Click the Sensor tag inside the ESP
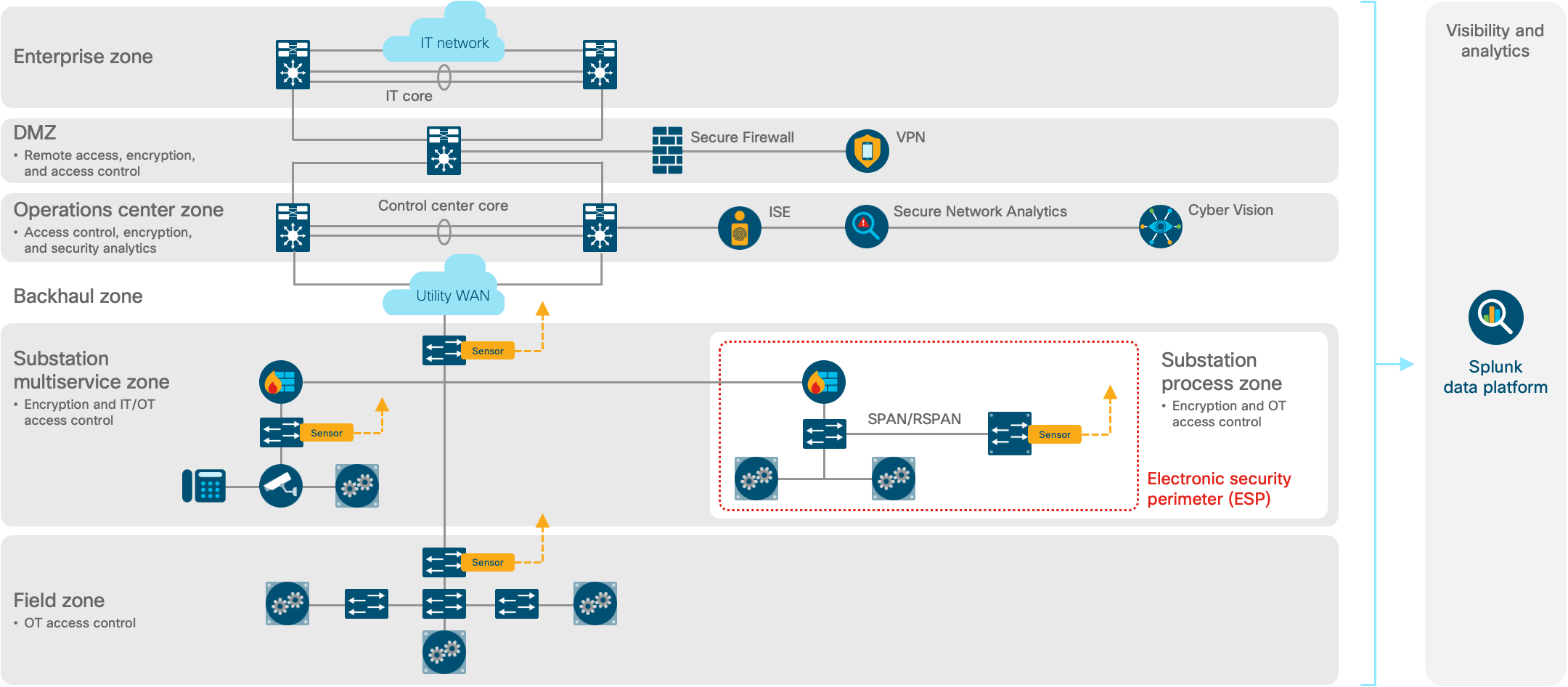The height and width of the screenshot is (687, 1568). click(x=1055, y=434)
